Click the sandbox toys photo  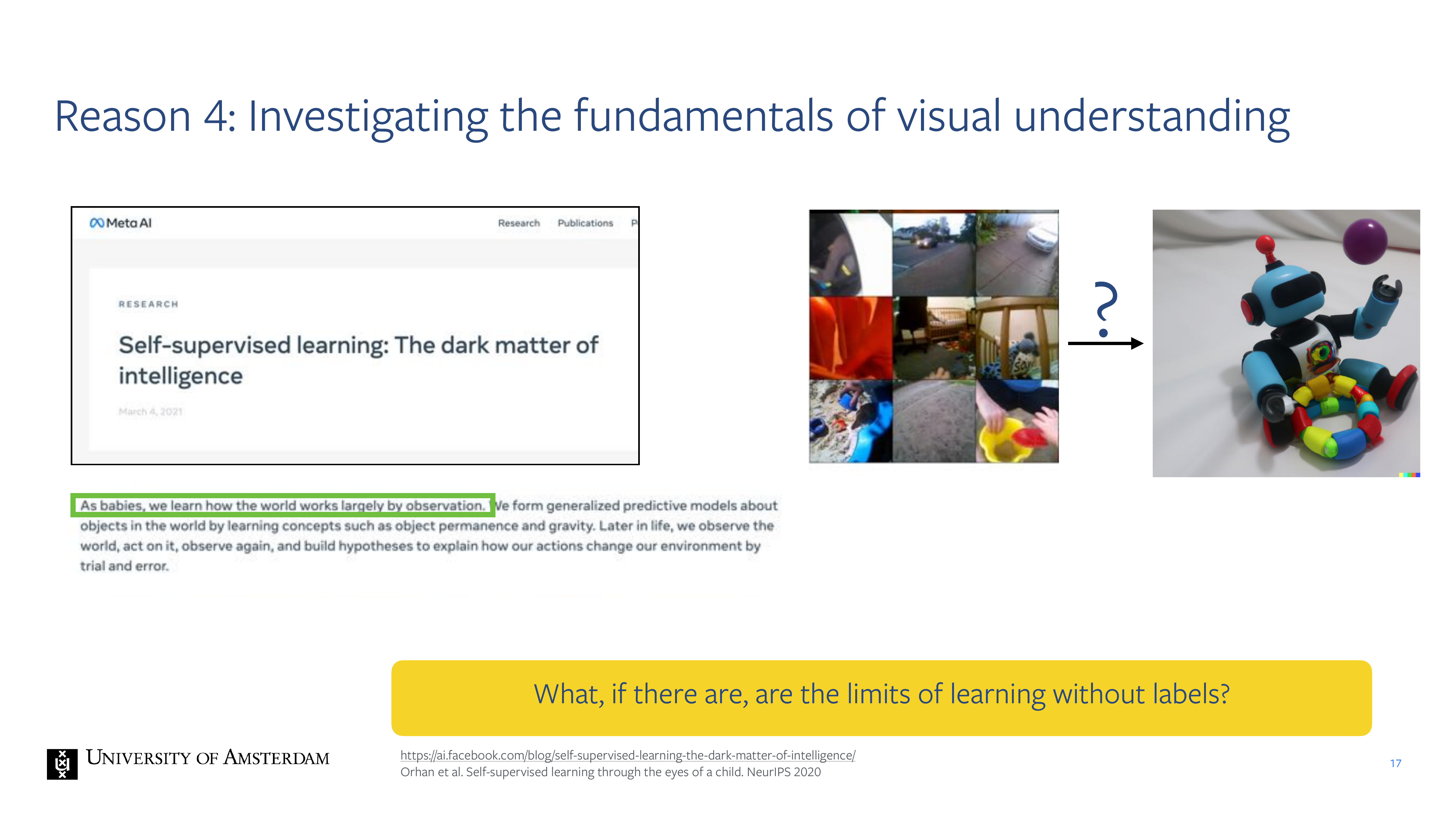coord(850,421)
